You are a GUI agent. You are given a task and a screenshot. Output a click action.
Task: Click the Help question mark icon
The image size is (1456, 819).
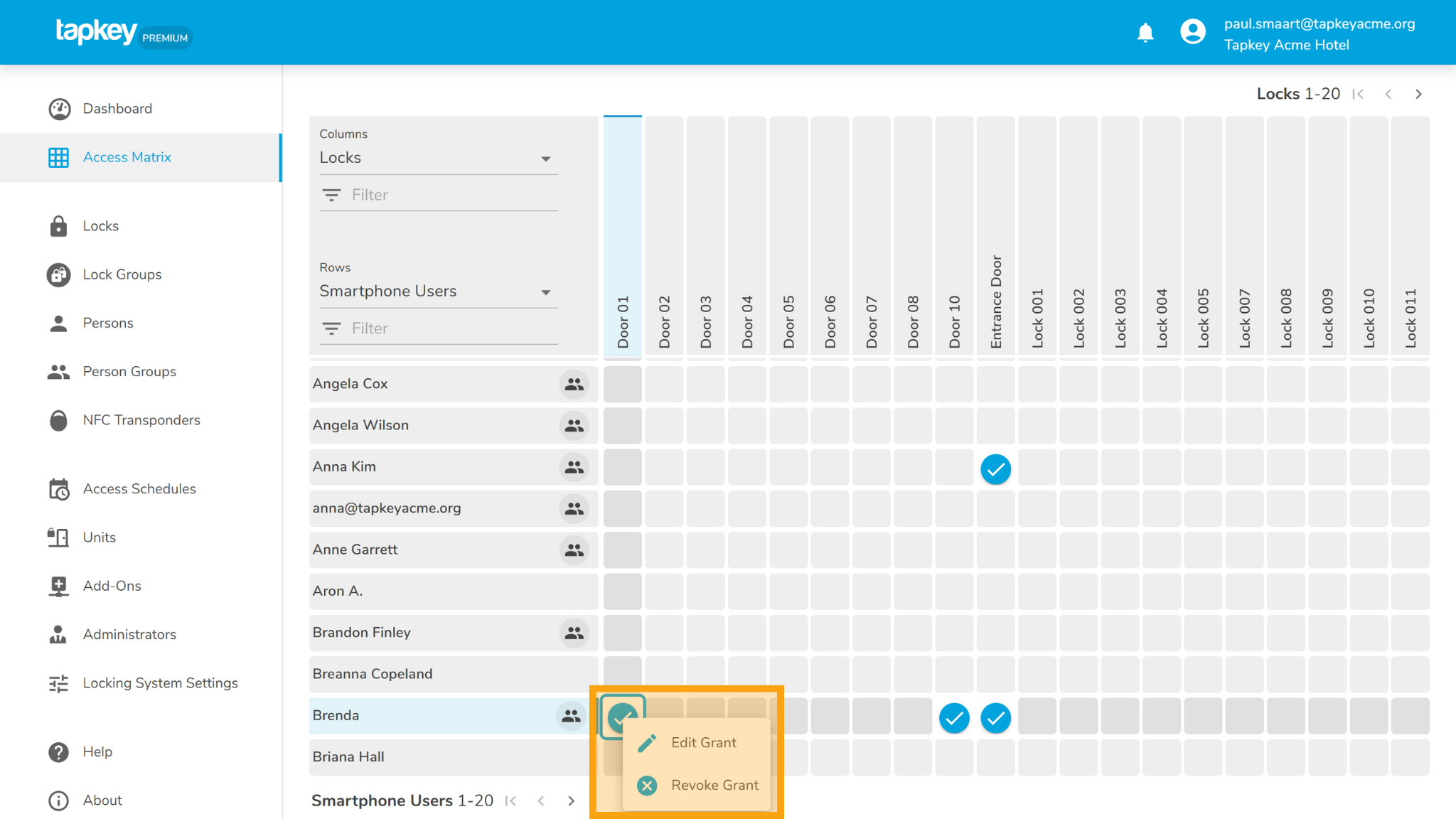58,752
